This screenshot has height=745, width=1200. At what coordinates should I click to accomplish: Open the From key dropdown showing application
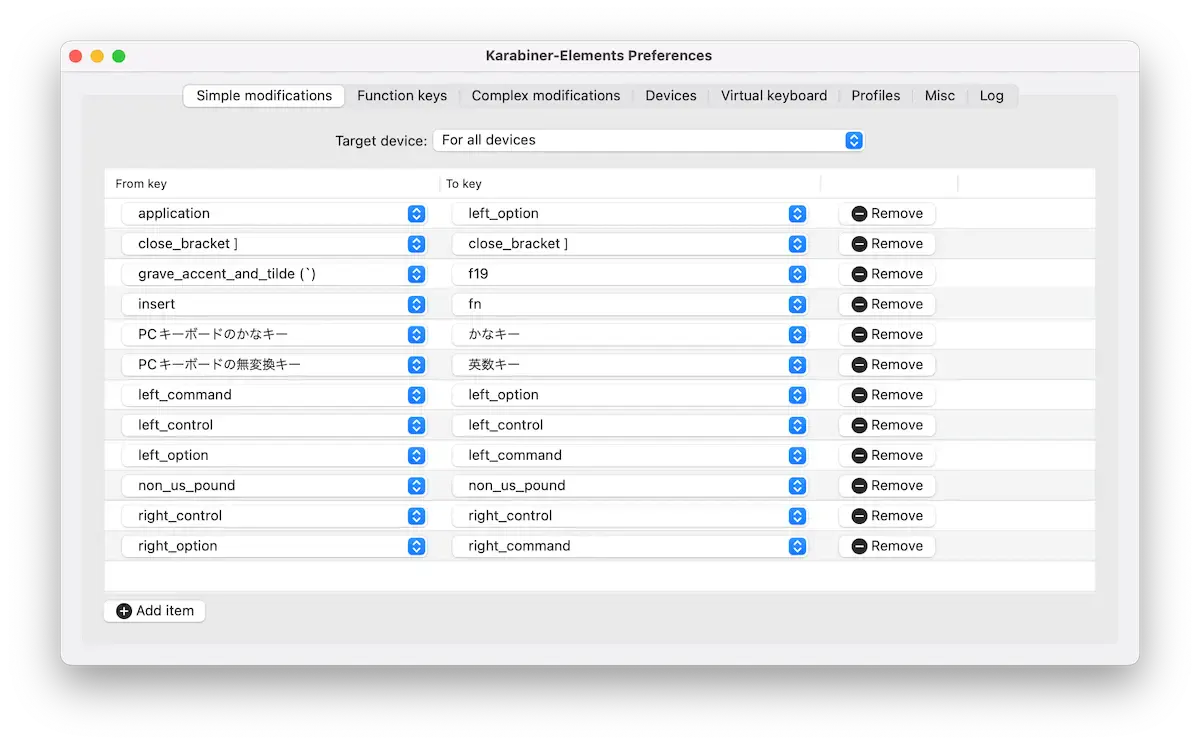coord(274,214)
